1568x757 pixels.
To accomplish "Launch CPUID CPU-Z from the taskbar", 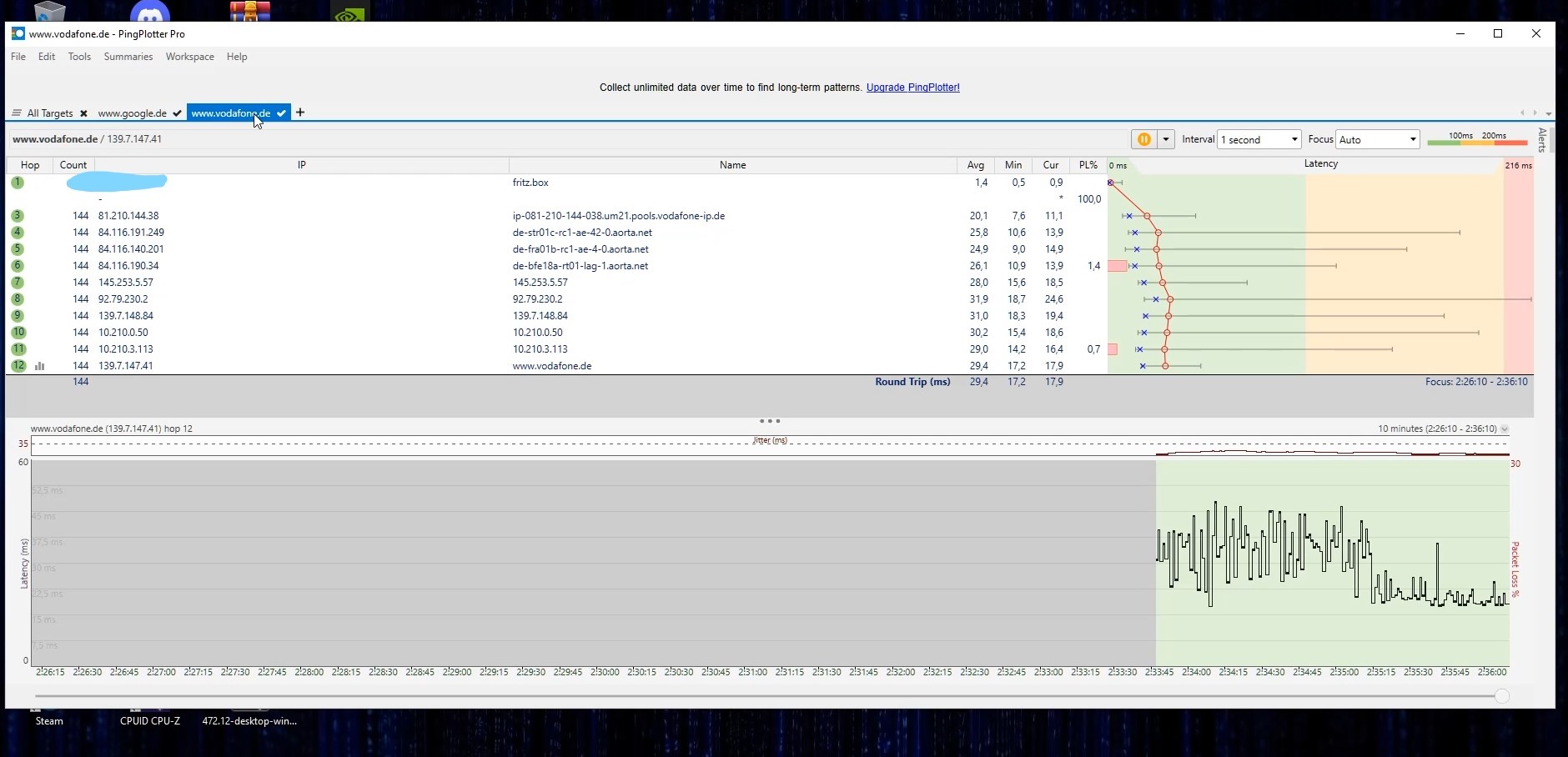I will [x=150, y=720].
